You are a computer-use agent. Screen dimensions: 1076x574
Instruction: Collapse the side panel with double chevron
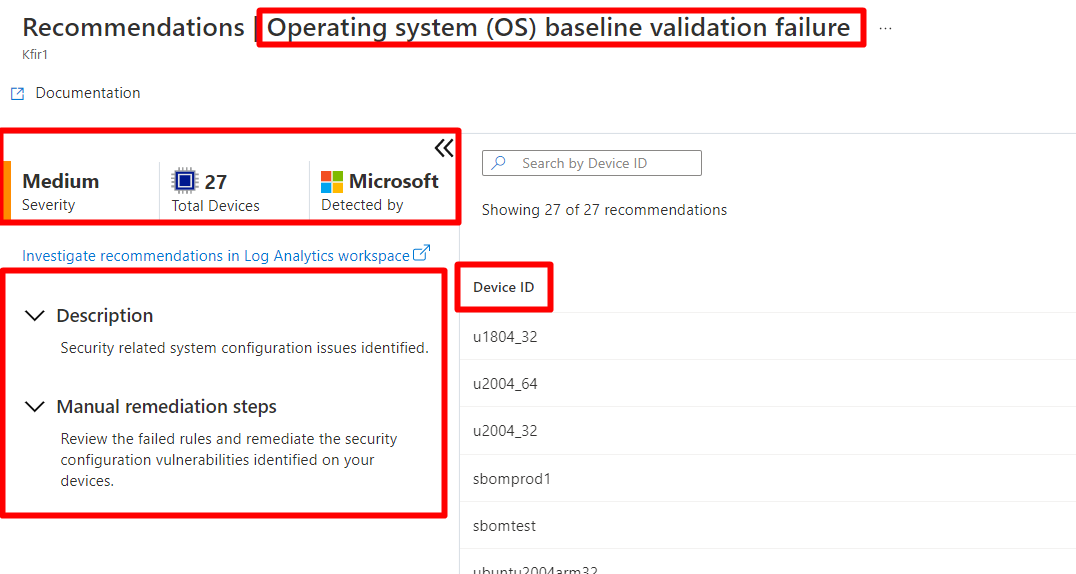(x=444, y=148)
